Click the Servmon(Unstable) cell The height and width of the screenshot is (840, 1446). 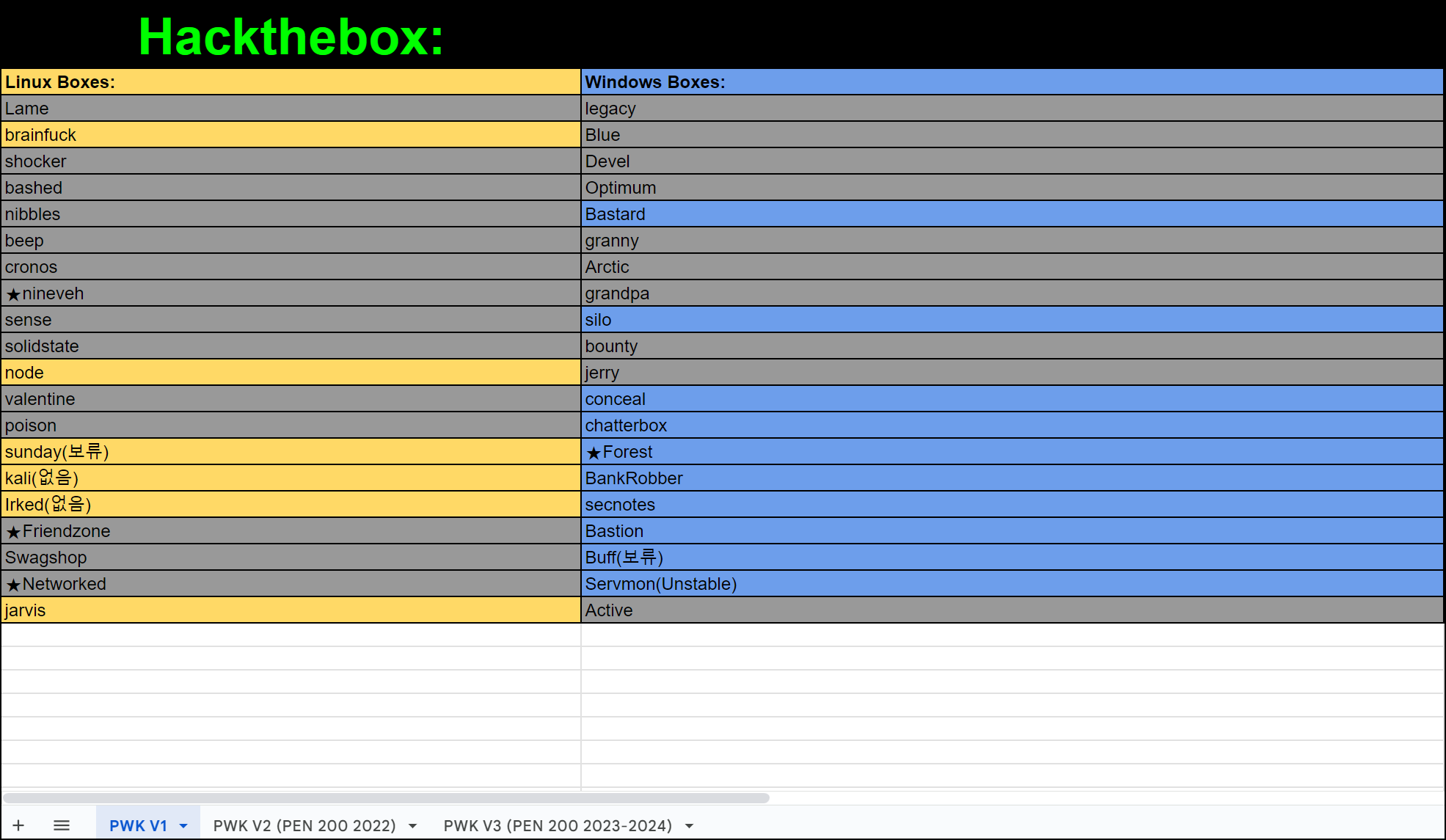[x=1012, y=584]
